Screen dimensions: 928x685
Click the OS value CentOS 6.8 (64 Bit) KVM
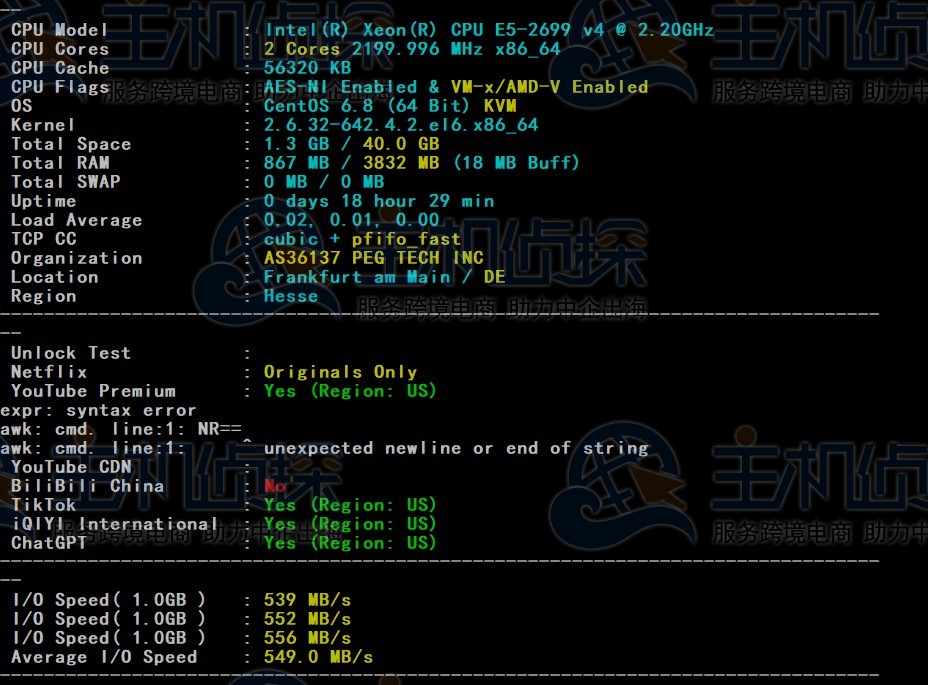(x=390, y=105)
